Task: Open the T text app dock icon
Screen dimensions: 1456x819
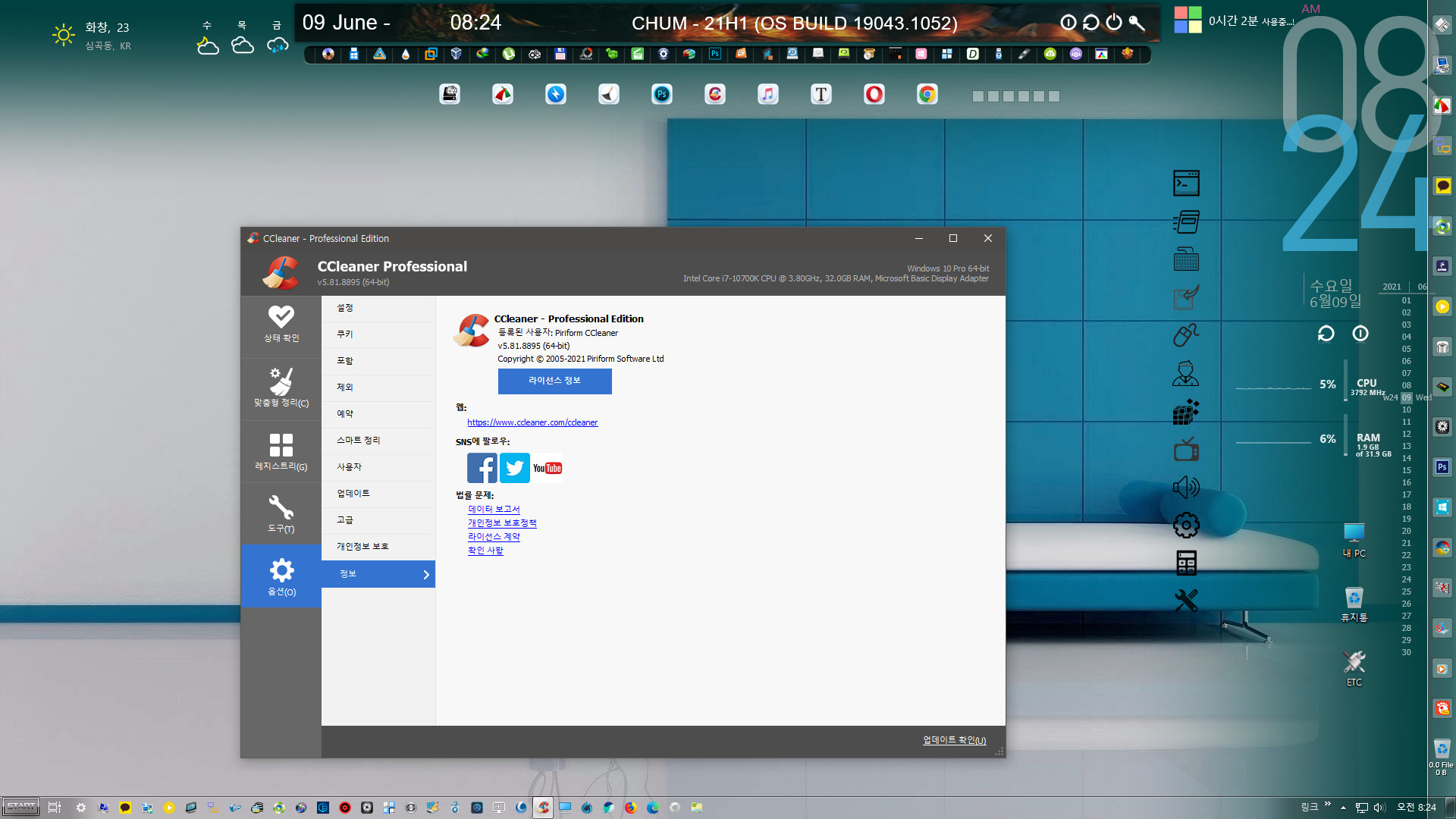Action: coord(821,94)
